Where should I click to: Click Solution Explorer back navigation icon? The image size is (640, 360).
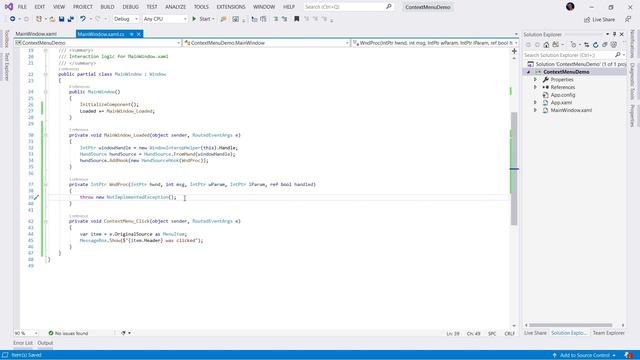pos(528,45)
